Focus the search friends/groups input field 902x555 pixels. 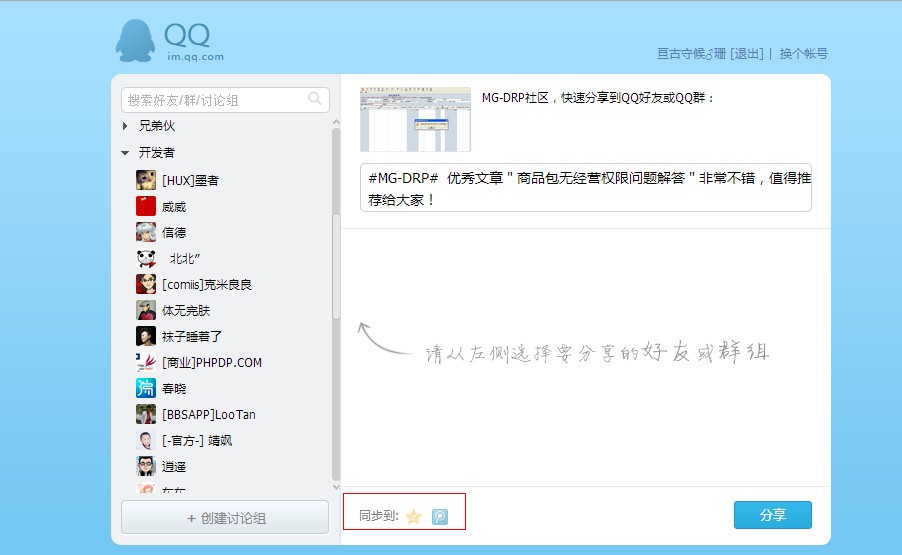pos(225,100)
